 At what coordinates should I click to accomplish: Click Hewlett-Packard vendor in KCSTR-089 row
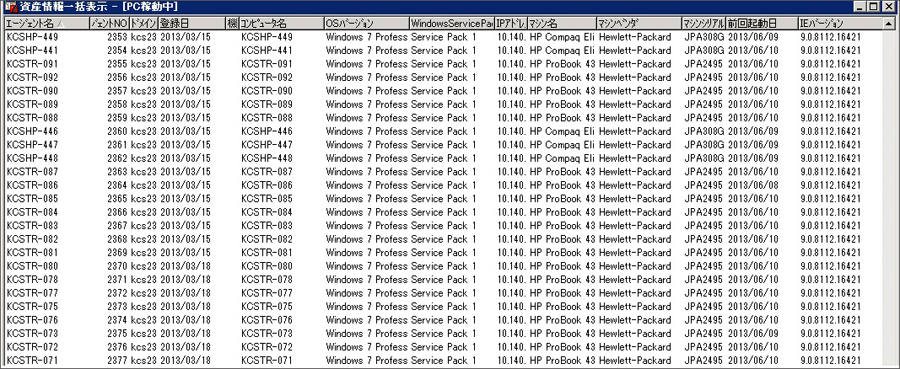(635, 104)
